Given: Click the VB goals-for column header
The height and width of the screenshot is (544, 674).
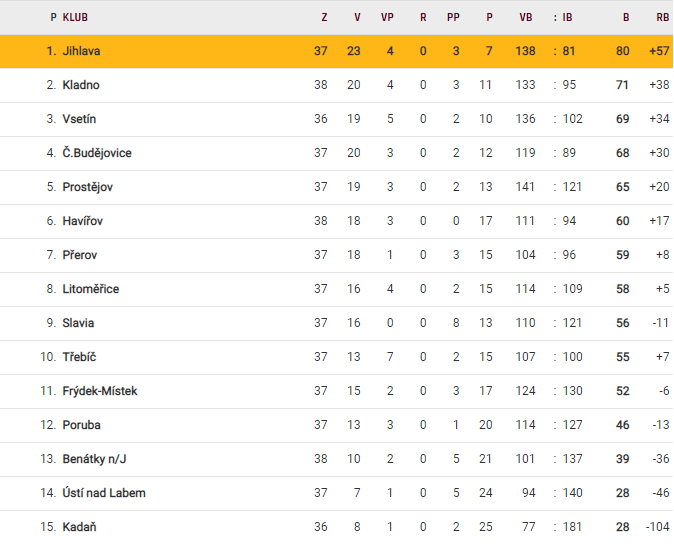Looking at the screenshot, I should 526,17.
